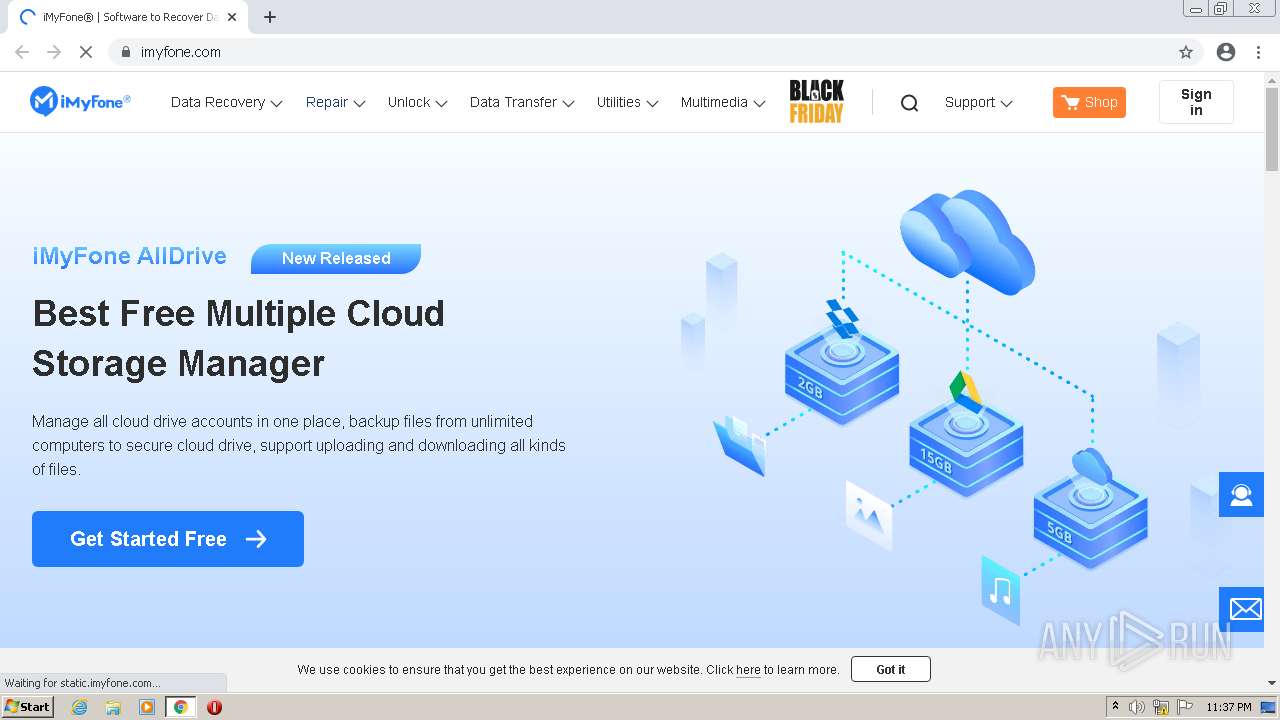This screenshot has width=1280, height=720.
Task: Go back in browser history
Action: 22,52
